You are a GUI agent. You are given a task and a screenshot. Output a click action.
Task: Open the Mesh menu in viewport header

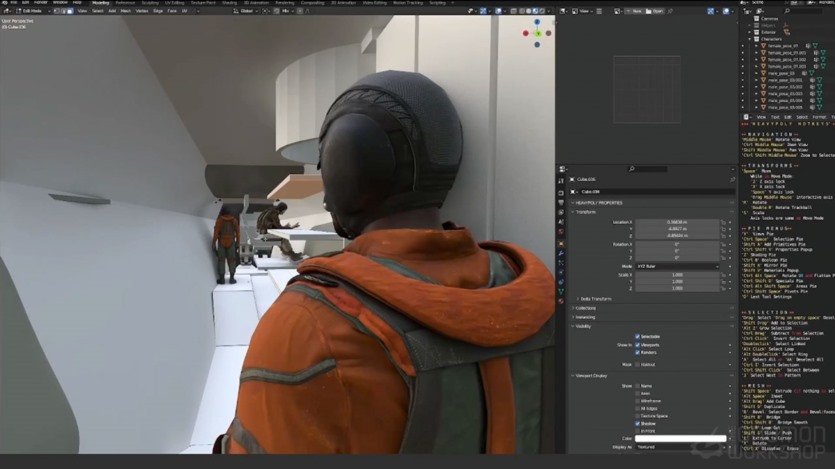pos(126,11)
